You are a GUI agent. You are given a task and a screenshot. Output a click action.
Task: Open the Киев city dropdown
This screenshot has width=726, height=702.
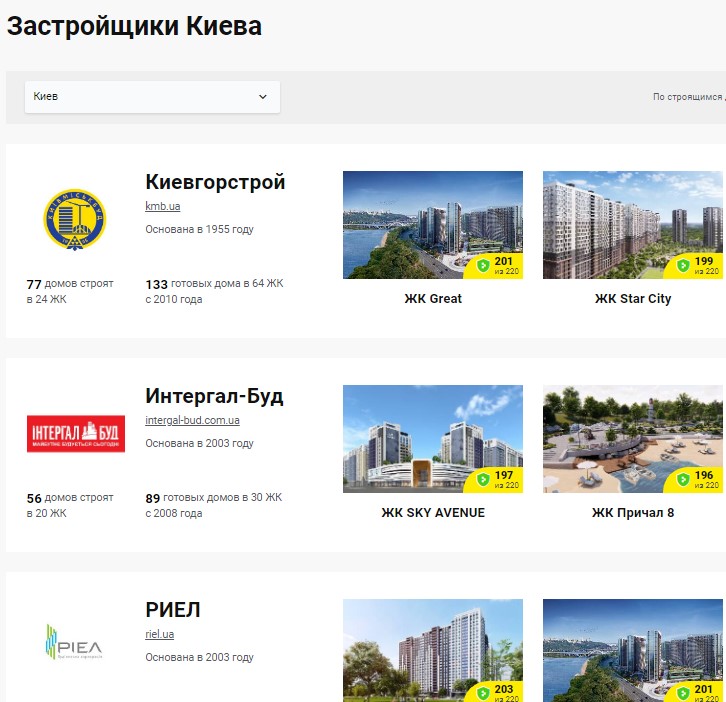(x=152, y=97)
